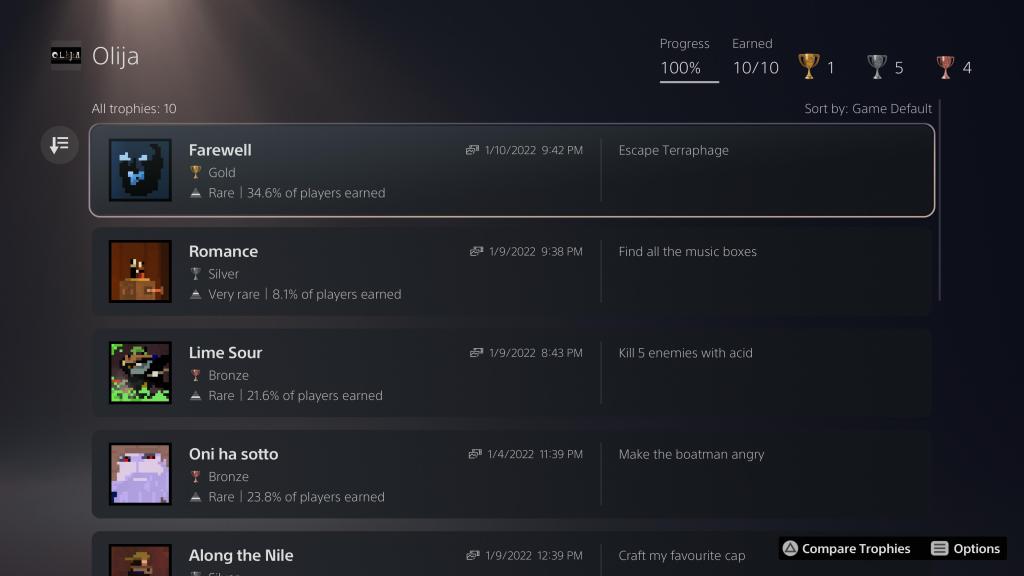Image resolution: width=1024 pixels, height=576 pixels.
Task: Click the silver trophy count icon
Action: click(x=877, y=67)
